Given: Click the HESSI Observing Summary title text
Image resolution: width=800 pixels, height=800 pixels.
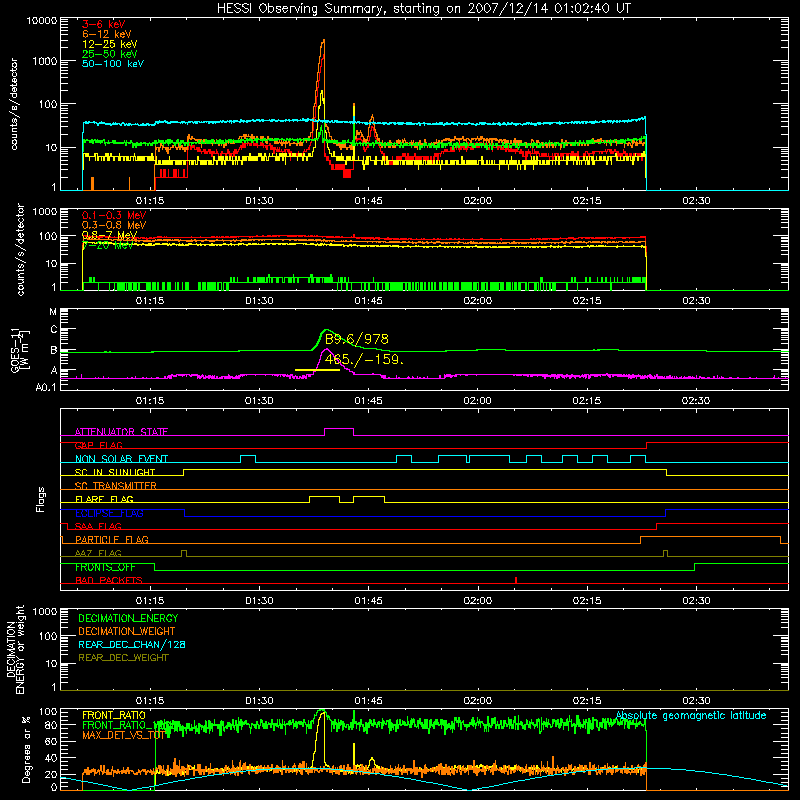Looking at the screenshot, I should [x=423, y=8].
